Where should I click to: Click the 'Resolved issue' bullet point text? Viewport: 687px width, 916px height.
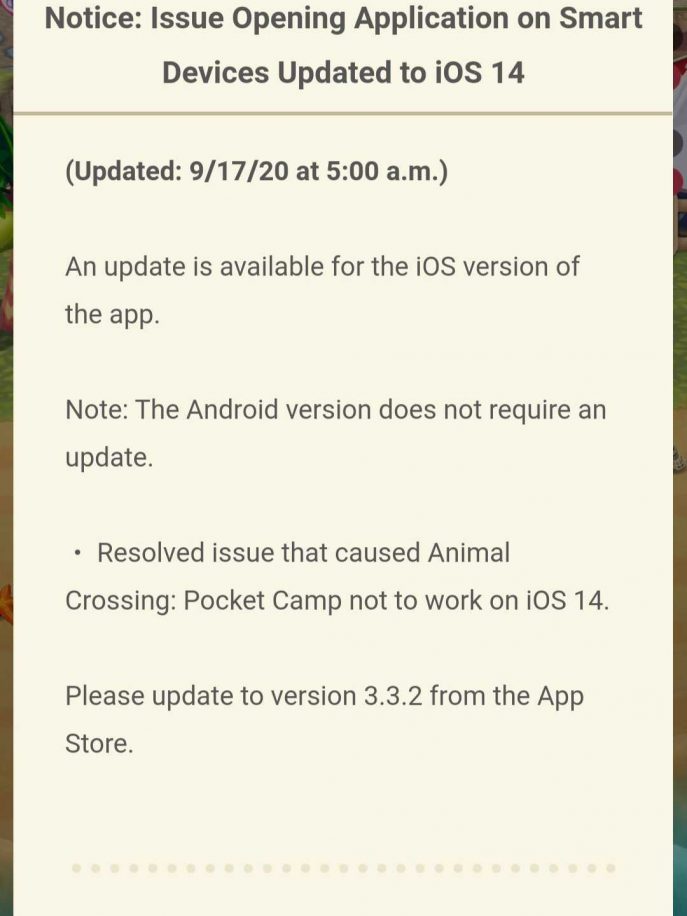tap(337, 577)
